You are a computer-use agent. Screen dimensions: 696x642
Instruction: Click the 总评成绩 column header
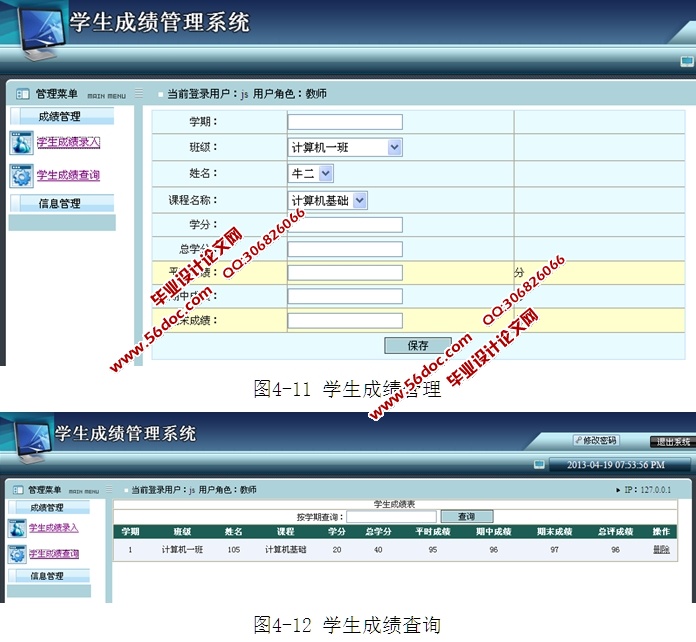(615, 531)
